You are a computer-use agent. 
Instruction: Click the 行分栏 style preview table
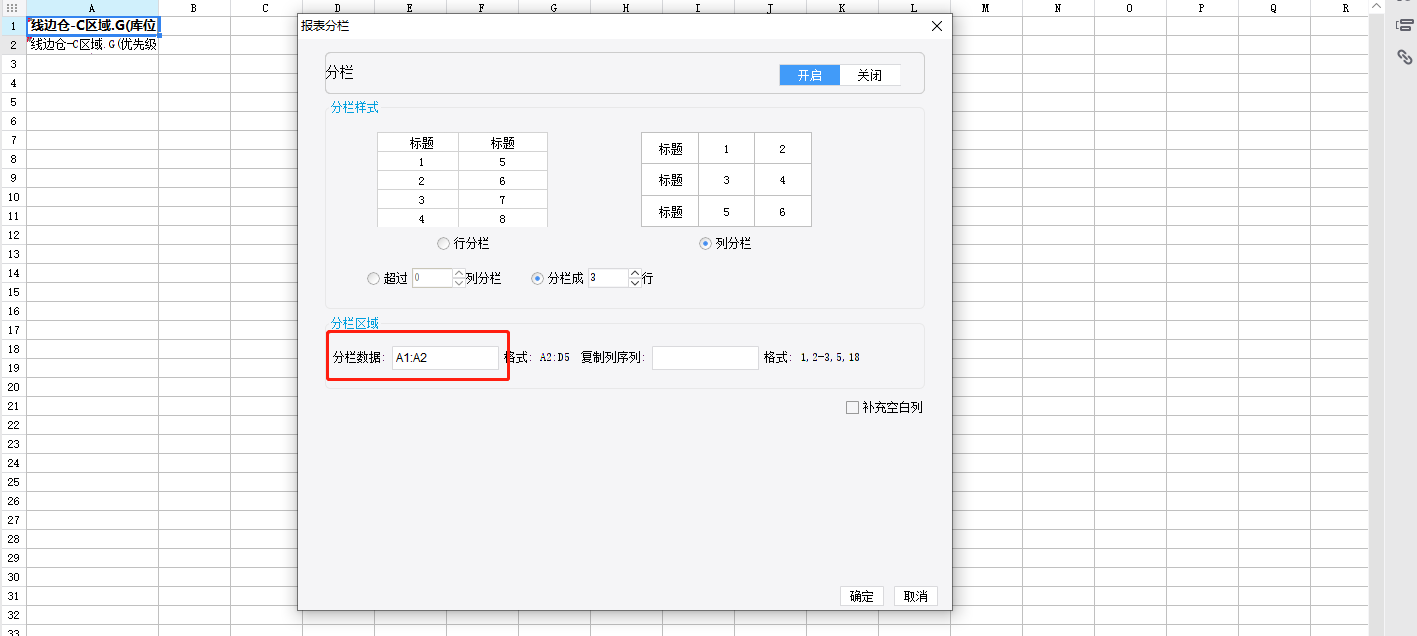462,180
